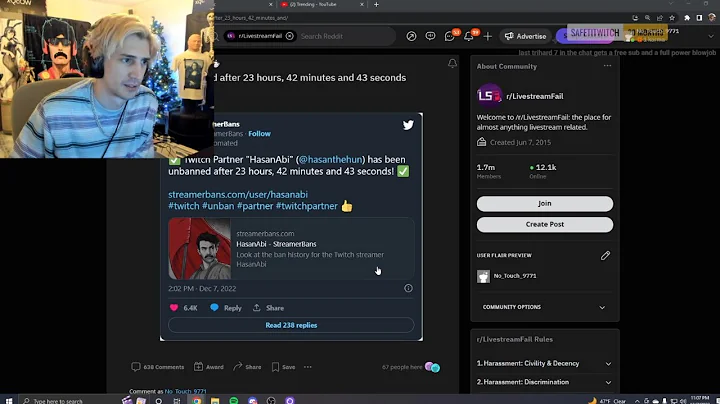
Task: Reply to the tweet
Action: point(226,308)
